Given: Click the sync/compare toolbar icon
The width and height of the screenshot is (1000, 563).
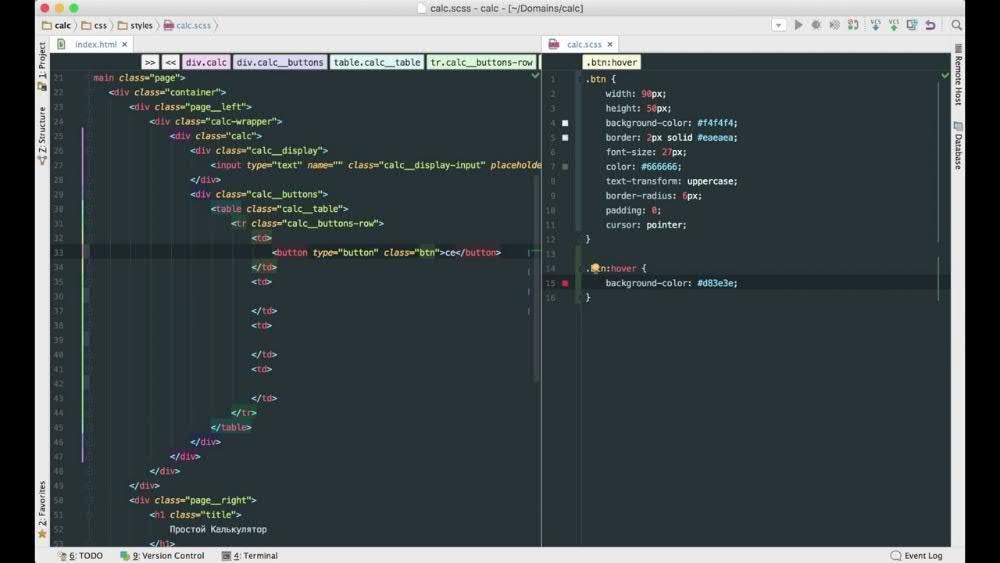Looking at the screenshot, I should click(912, 25).
